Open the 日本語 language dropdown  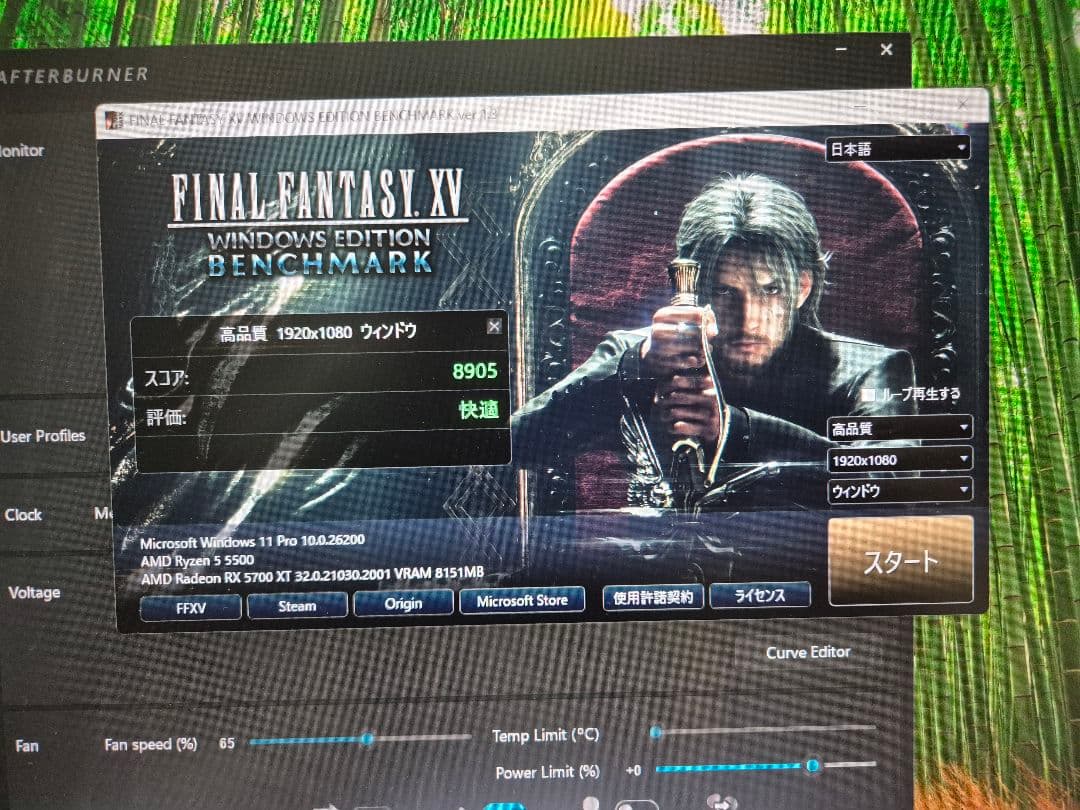coord(897,149)
